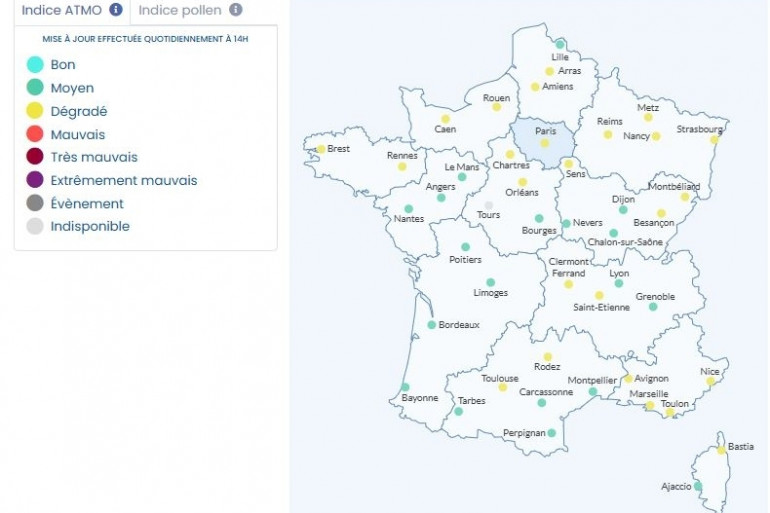770x513 pixels.
Task: Click the info icon beside Indice ATMO
Action: (116, 10)
